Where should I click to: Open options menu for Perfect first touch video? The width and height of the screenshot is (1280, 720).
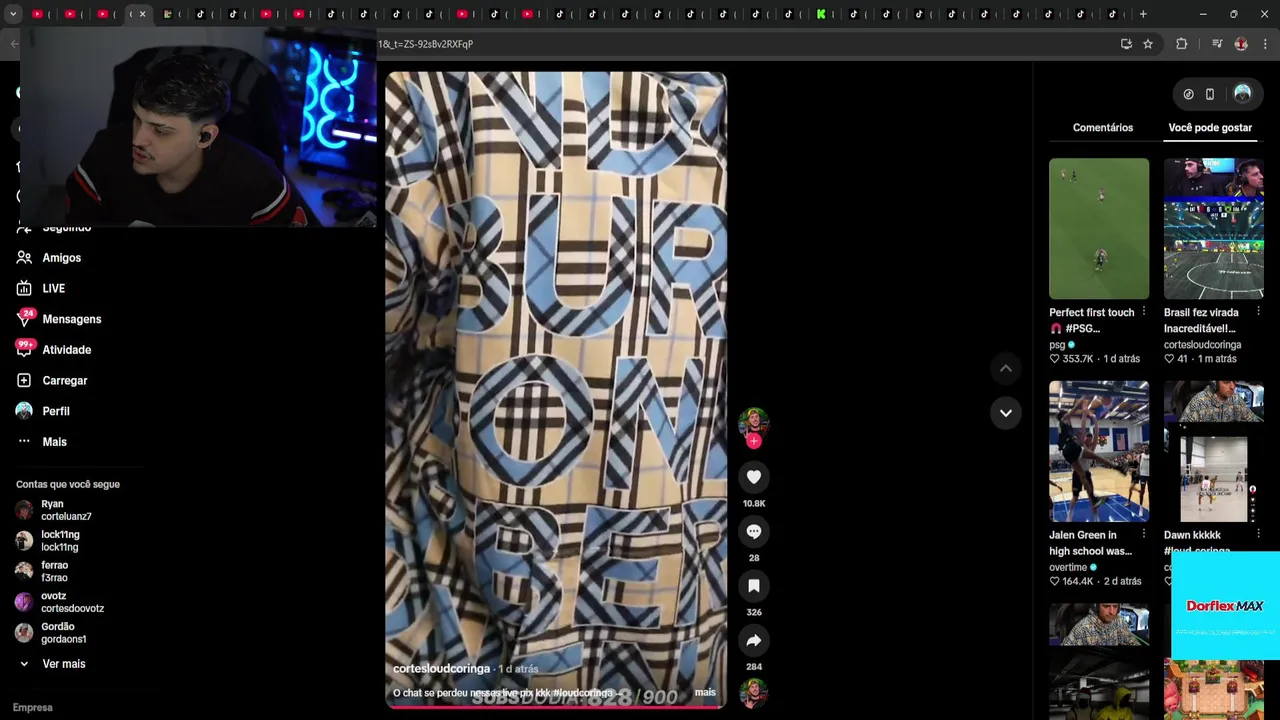tap(1144, 312)
